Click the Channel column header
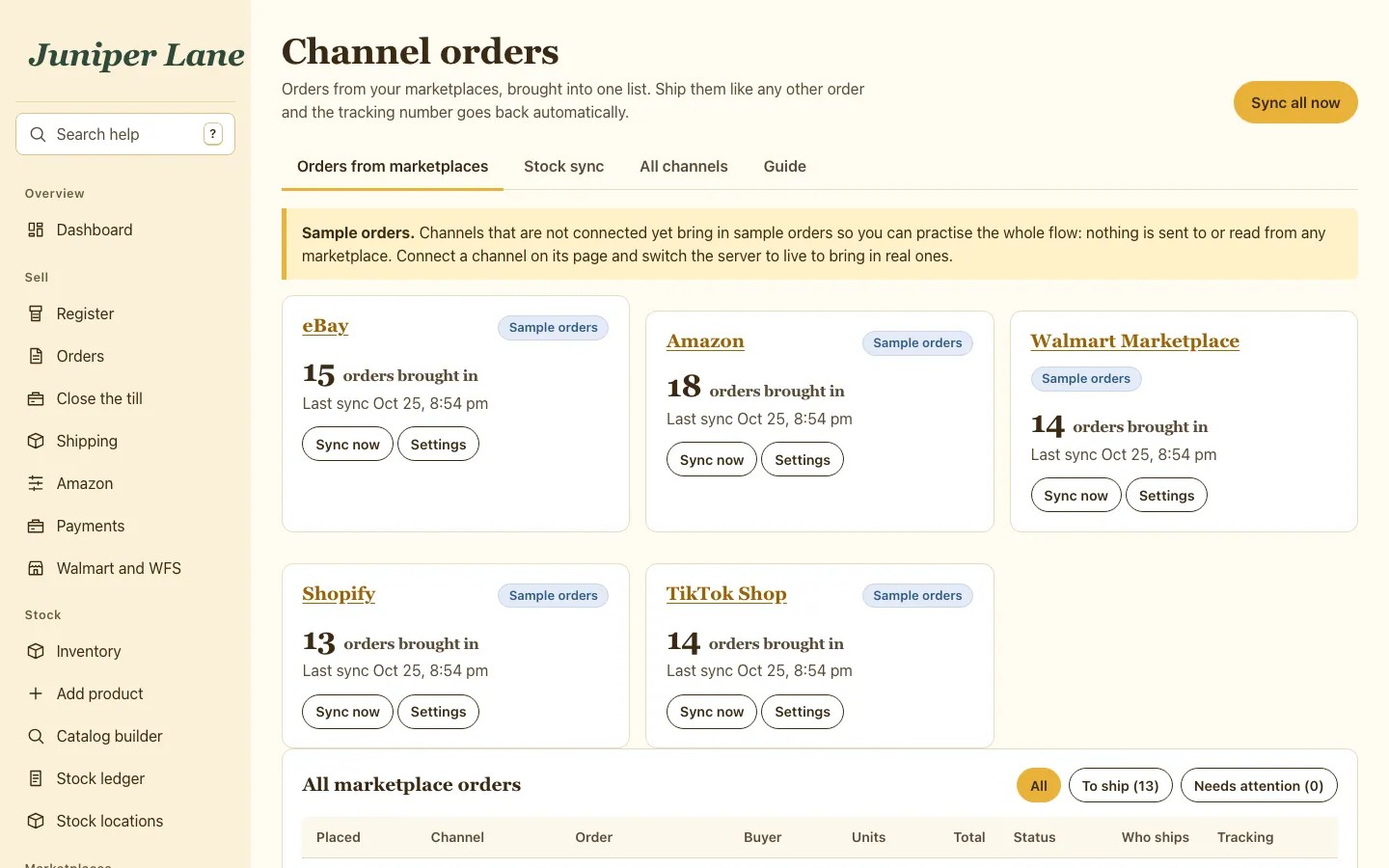Viewport: 1389px width, 868px height. pyautogui.click(x=457, y=837)
